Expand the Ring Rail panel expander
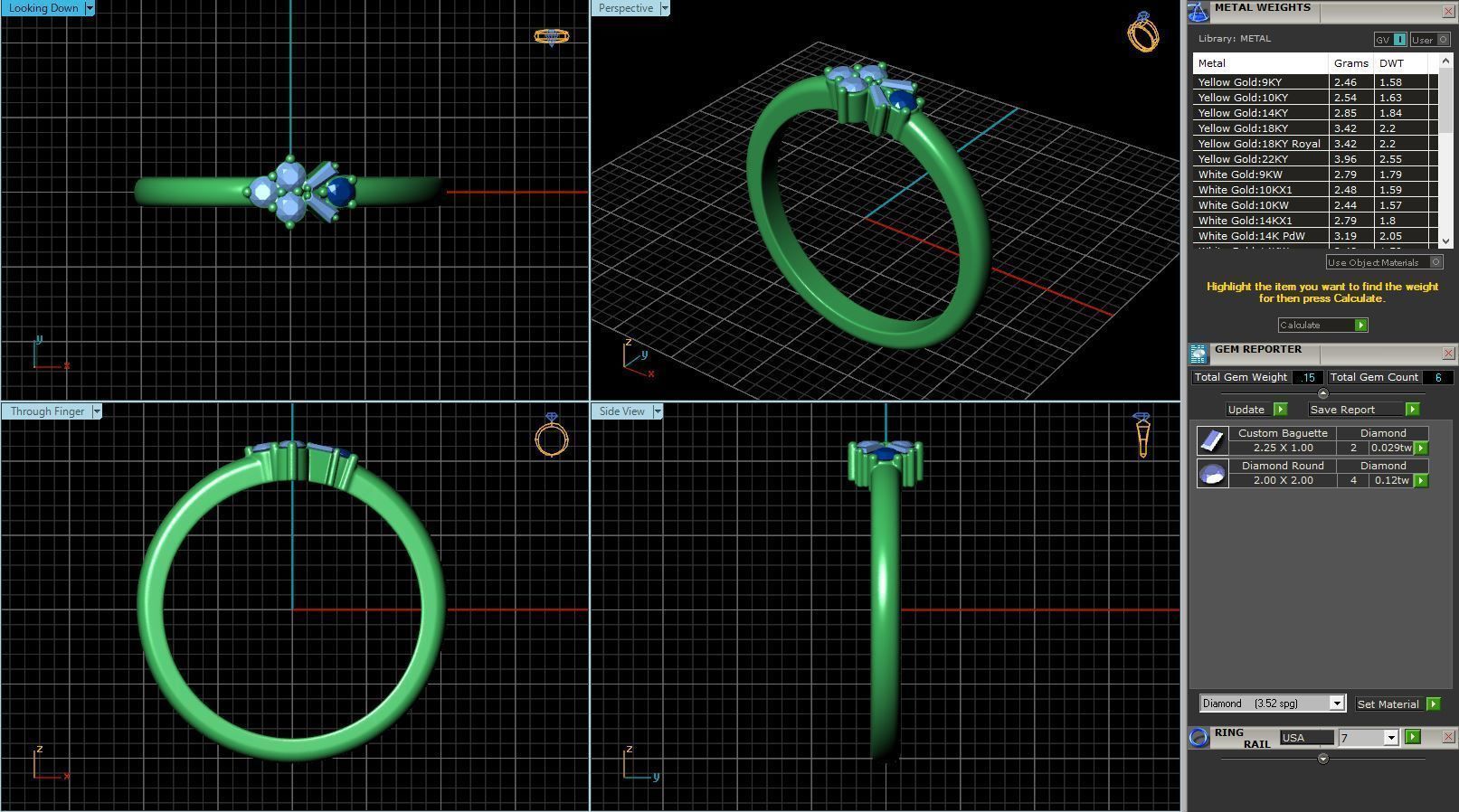 click(x=1322, y=759)
